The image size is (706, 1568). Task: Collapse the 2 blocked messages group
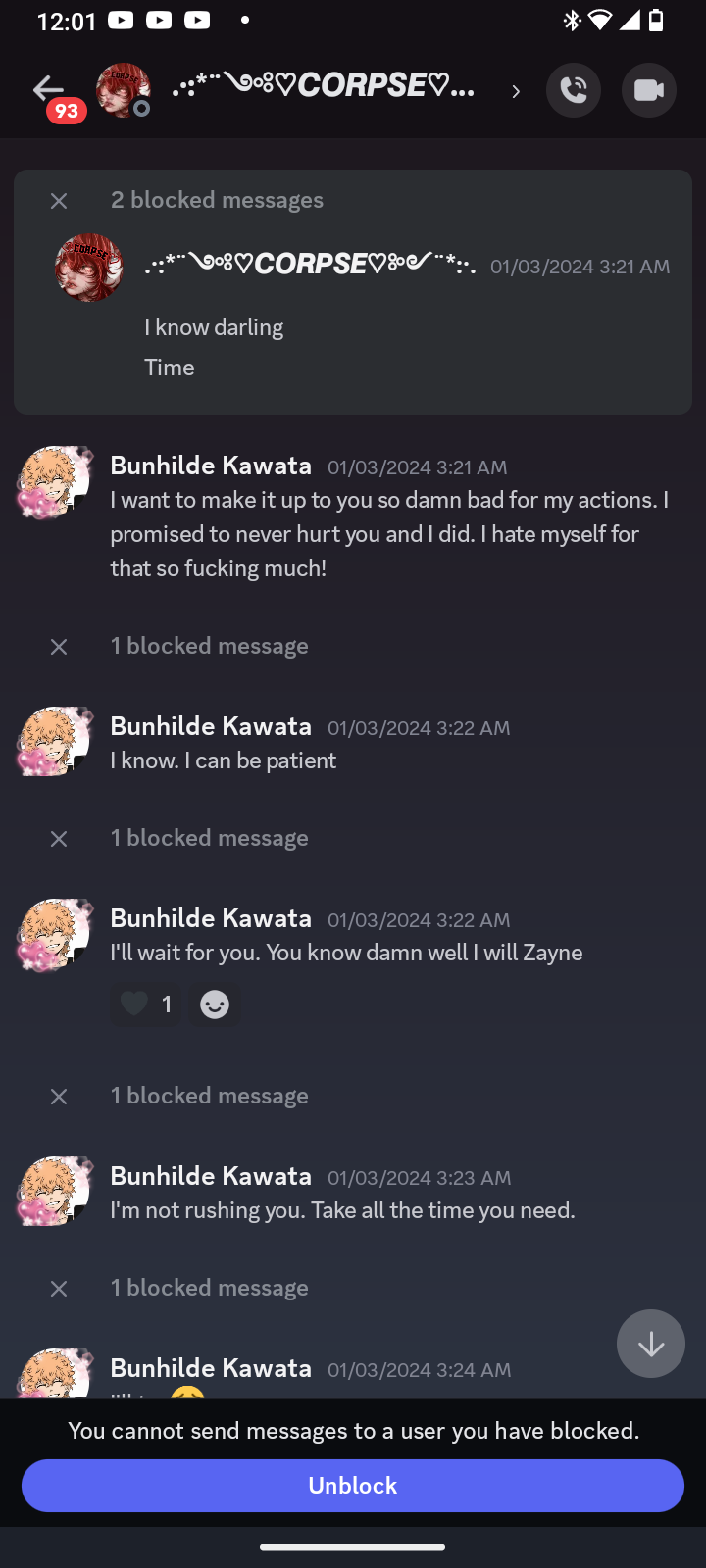pos(59,201)
